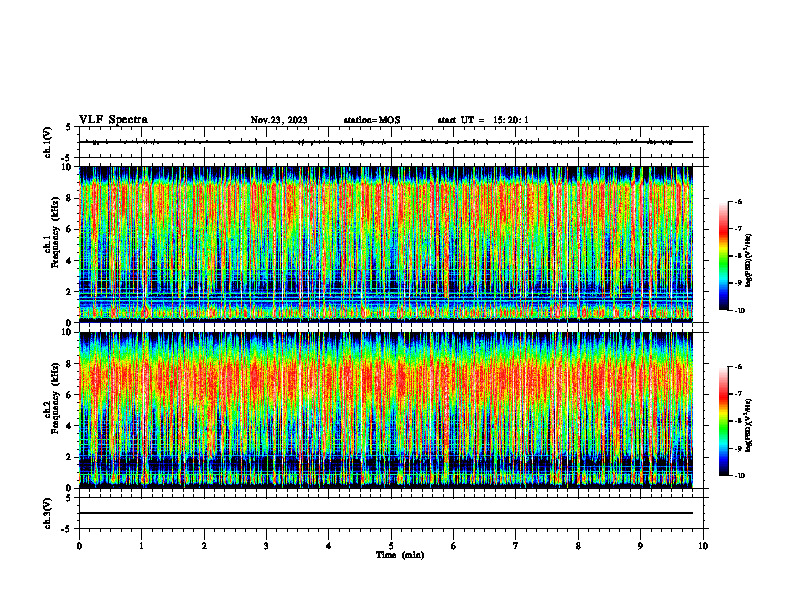Viewport: 792px width, 612px height.
Task: Click the ch.3 flat voltage trace
Action: [x=386, y=513]
